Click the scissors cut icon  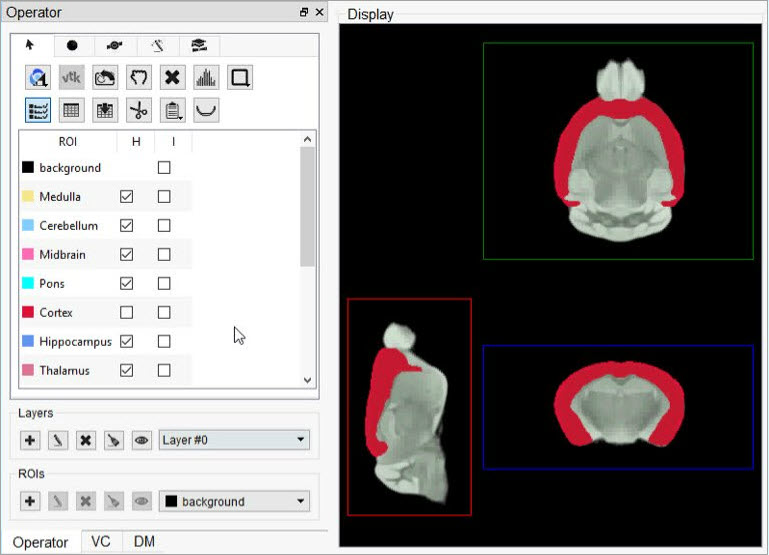click(x=138, y=110)
